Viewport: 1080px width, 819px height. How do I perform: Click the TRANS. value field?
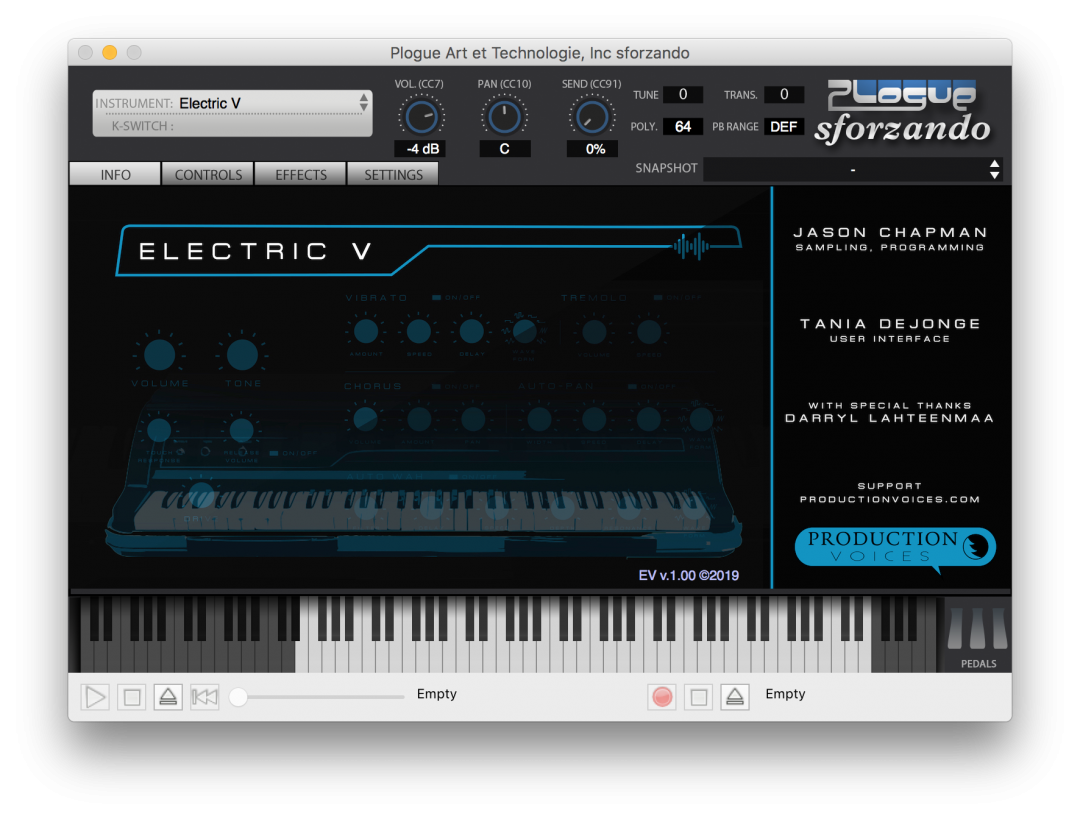pyautogui.click(x=784, y=94)
